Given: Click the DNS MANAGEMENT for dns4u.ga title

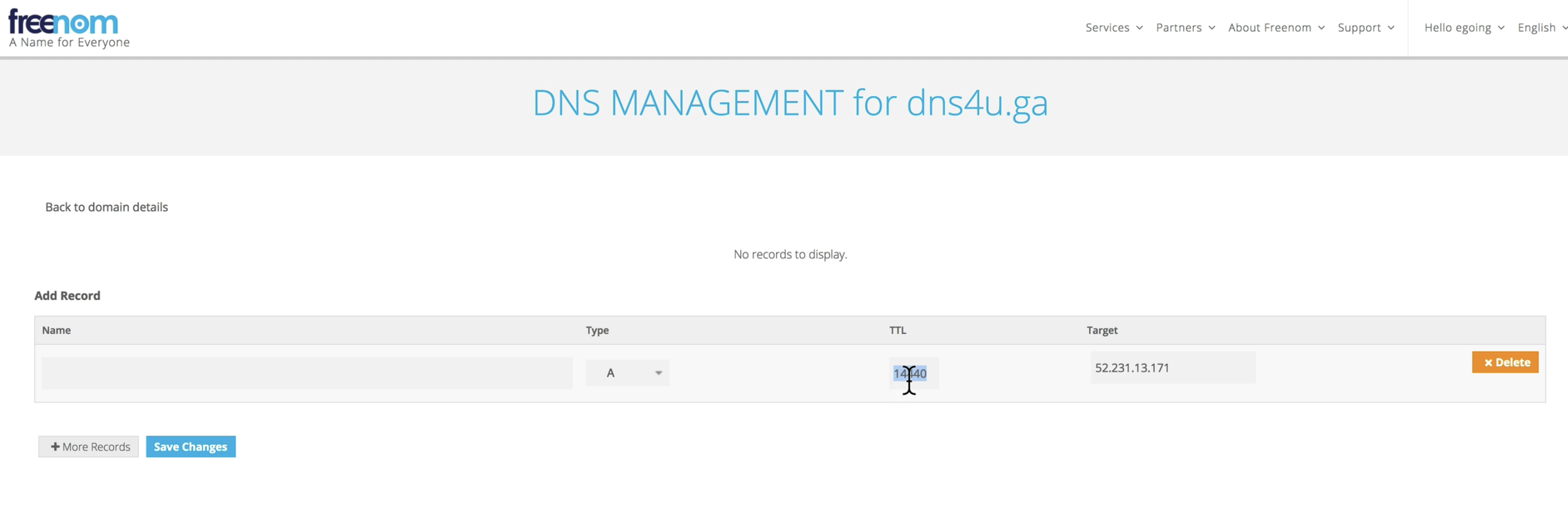Looking at the screenshot, I should 790,103.
